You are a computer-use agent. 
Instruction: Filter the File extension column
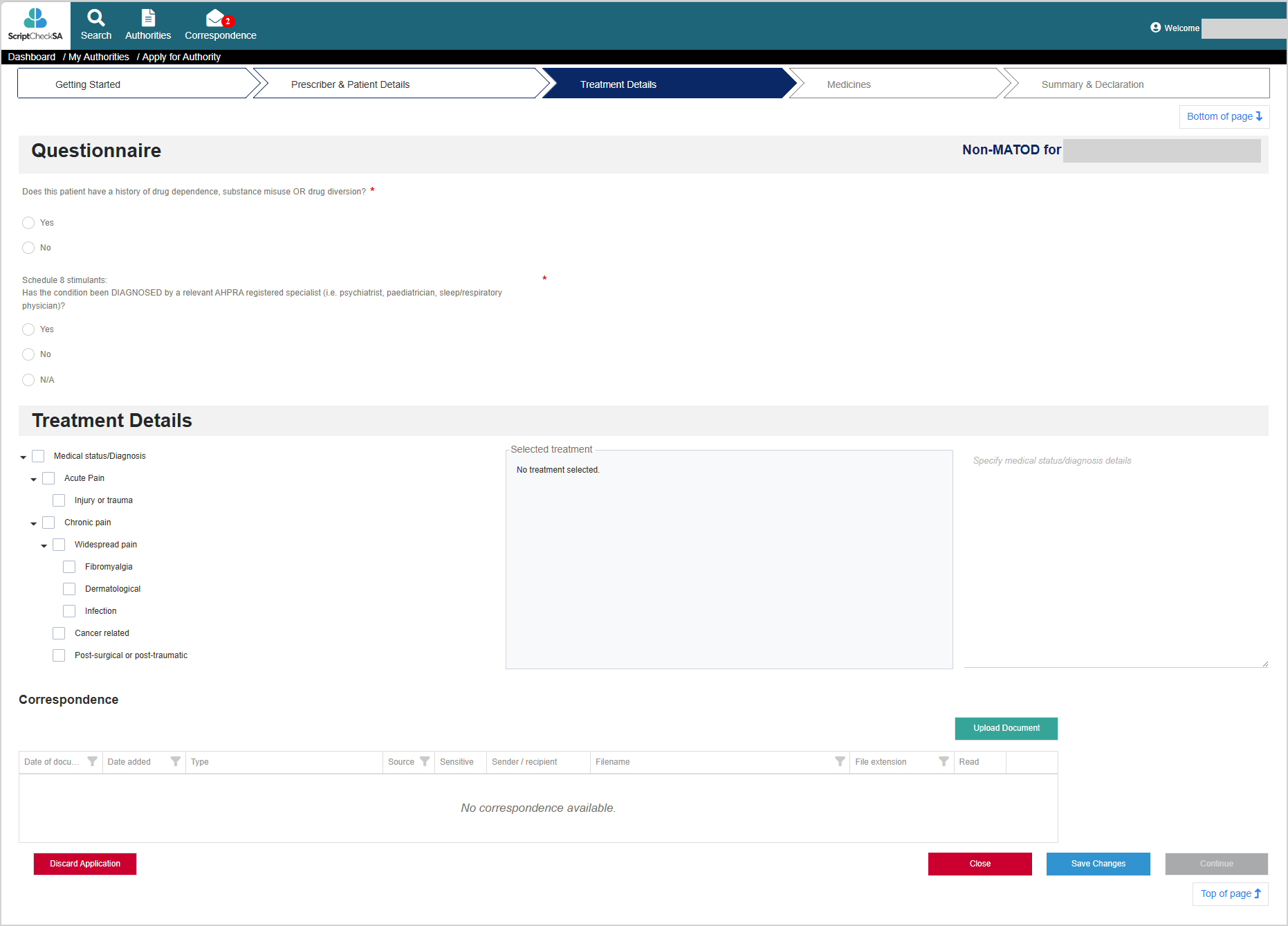pos(944,761)
